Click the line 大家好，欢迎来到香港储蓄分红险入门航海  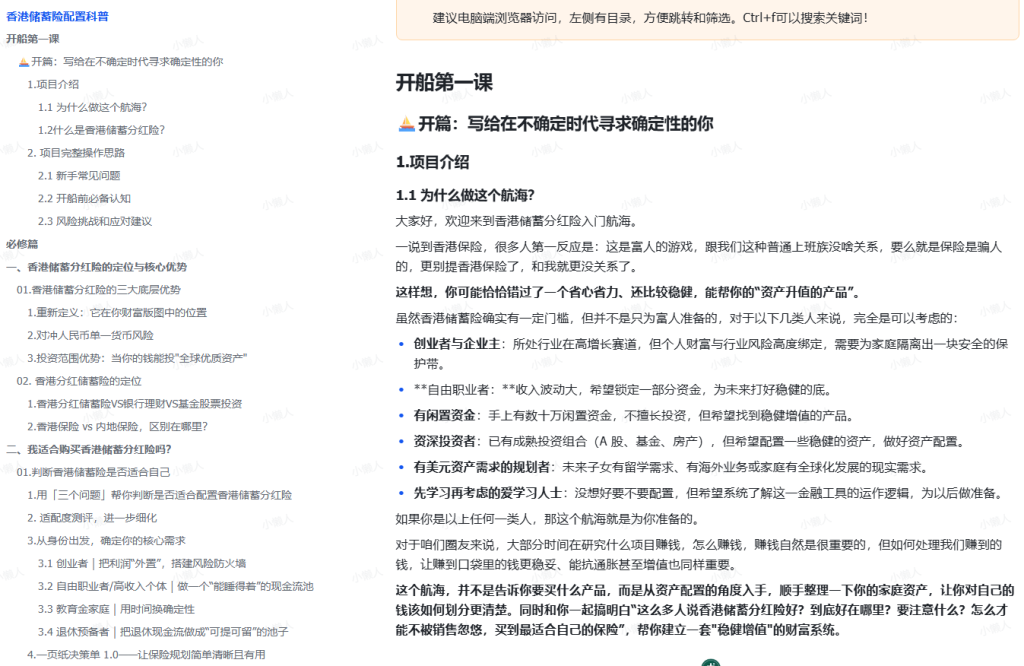(517, 221)
